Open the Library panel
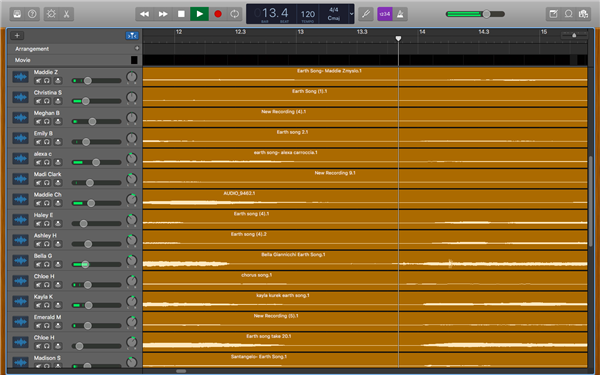This screenshot has width=600, height=375. click(17, 14)
